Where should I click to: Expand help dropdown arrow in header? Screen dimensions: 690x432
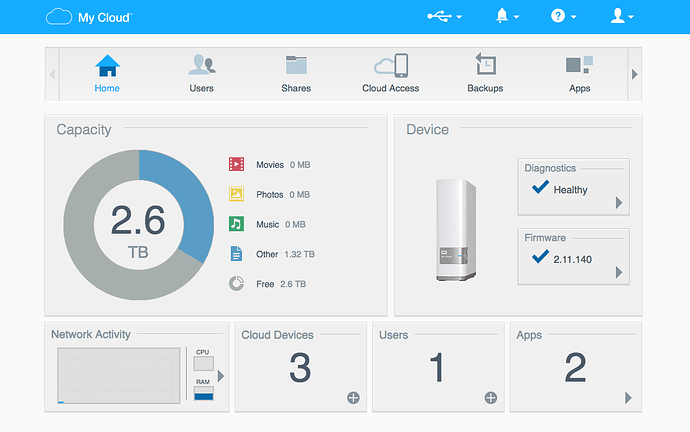573,17
